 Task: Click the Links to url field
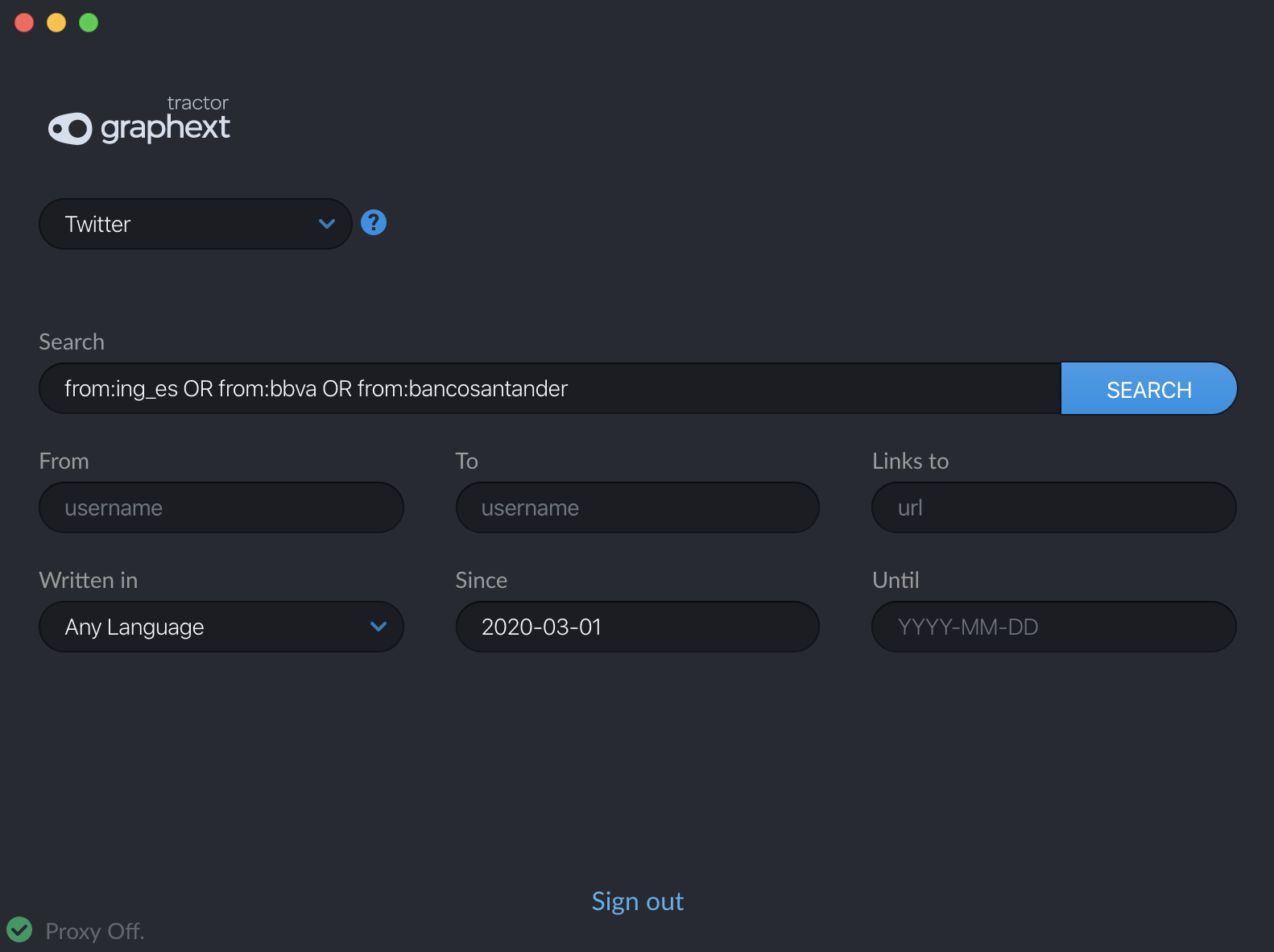point(1054,507)
